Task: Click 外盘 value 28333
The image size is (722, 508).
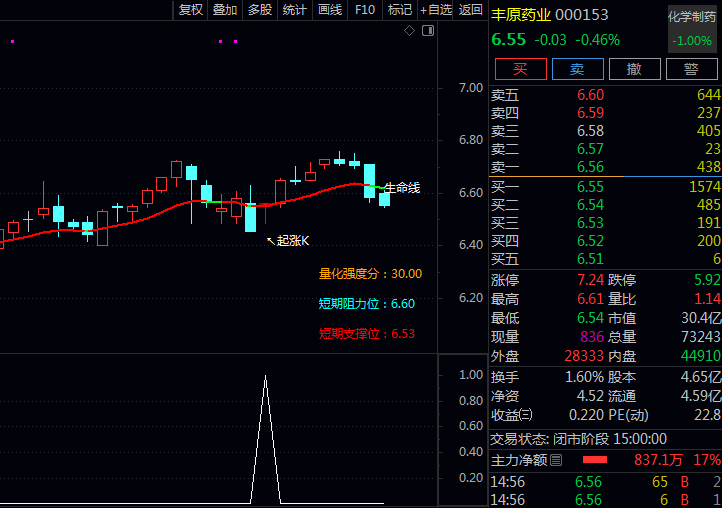Action: pyautogui.click(x=584, y=356)
